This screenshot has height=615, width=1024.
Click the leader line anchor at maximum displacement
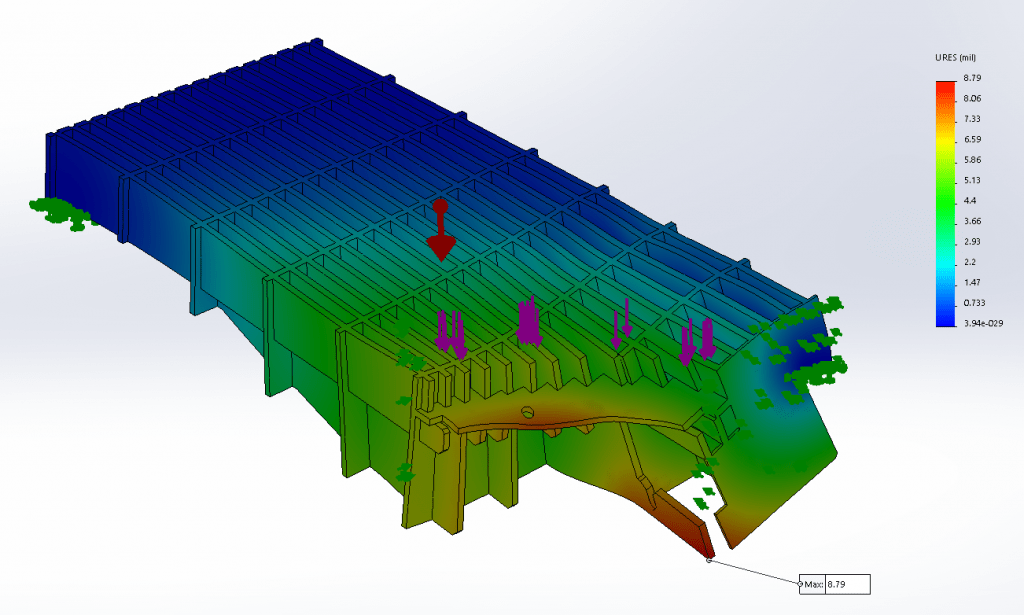(710, 560)
